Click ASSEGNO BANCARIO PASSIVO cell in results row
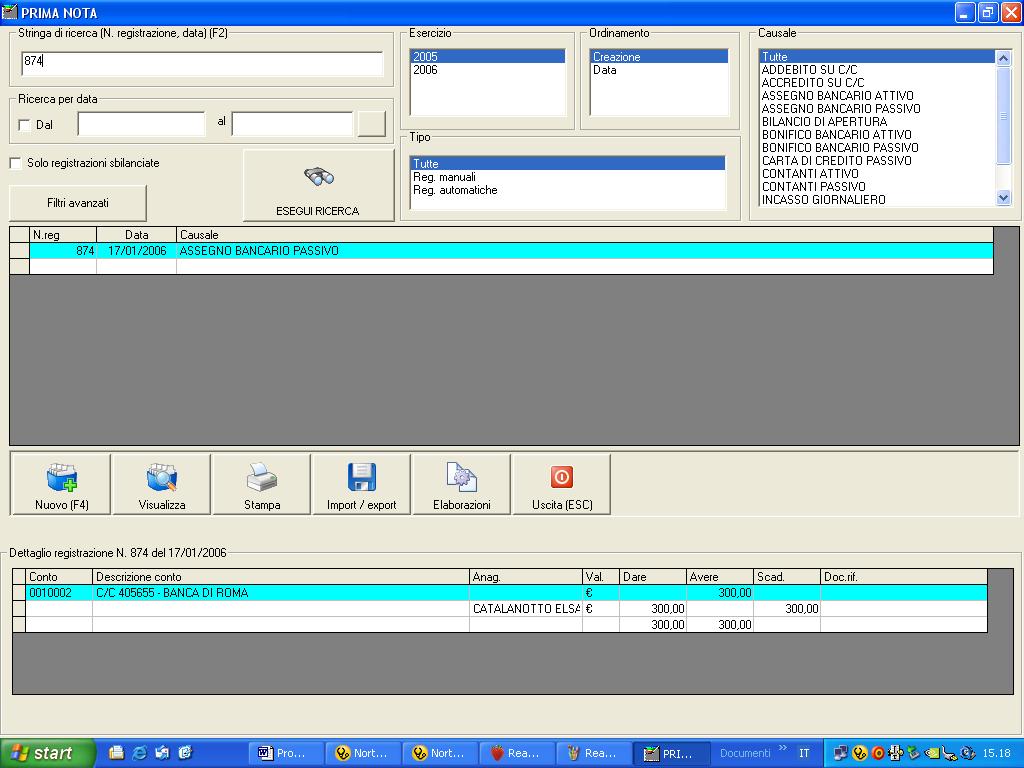This screenshot has height=768, width=1024. (585, 251)
